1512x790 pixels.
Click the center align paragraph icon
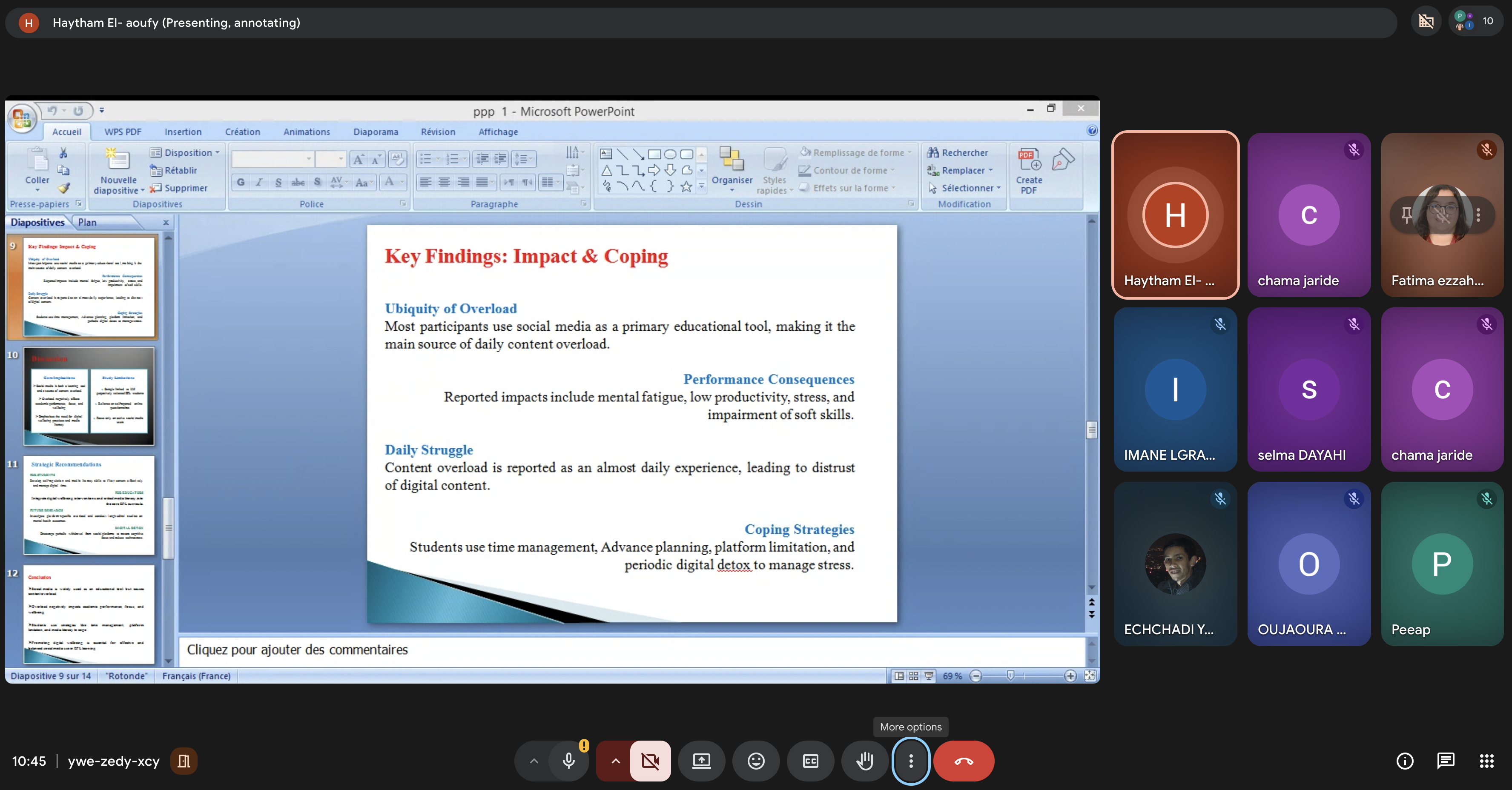click(445, 182)
